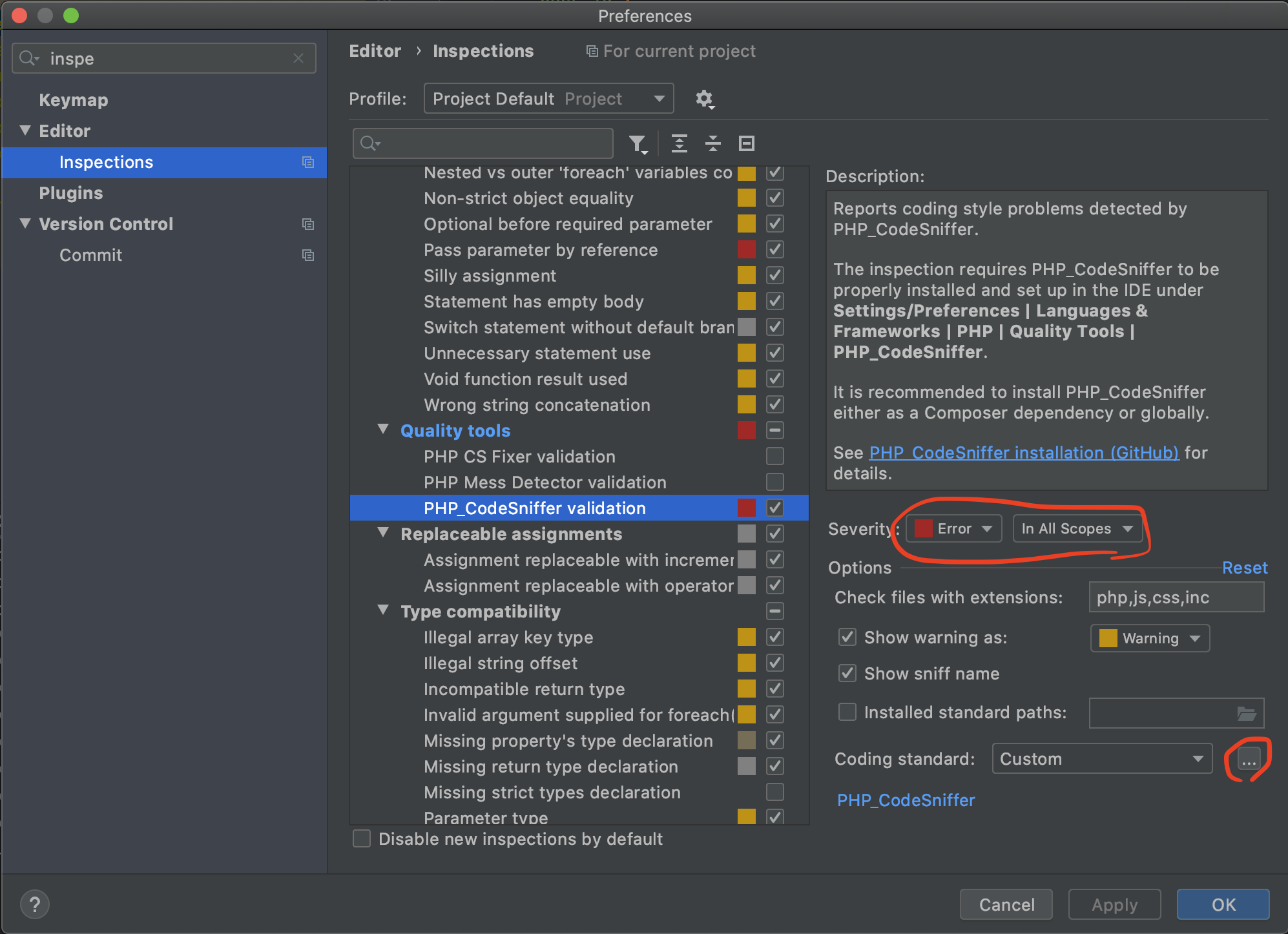The width and height of the screenshot is (1288, 934).
Task: Click the help question mark button
Action: (x=35, y=904)
